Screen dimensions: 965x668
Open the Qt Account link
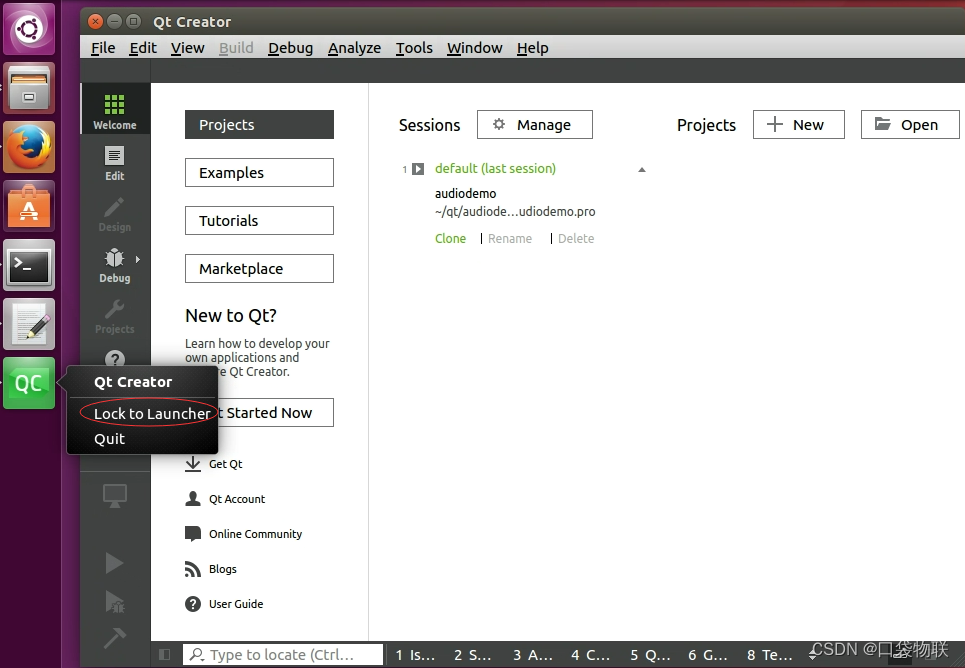pyautogui.click(x=225, y=499)
